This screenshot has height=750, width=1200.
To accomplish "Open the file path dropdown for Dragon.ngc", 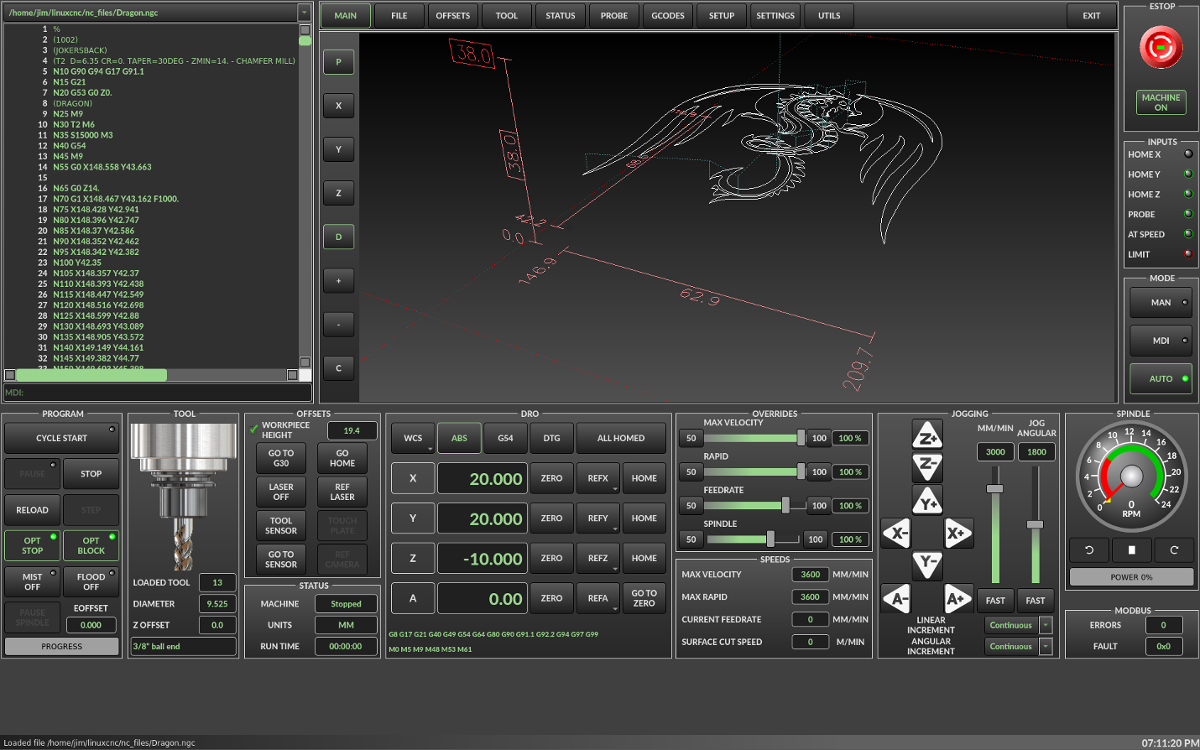I will click(x=304, y=13).
